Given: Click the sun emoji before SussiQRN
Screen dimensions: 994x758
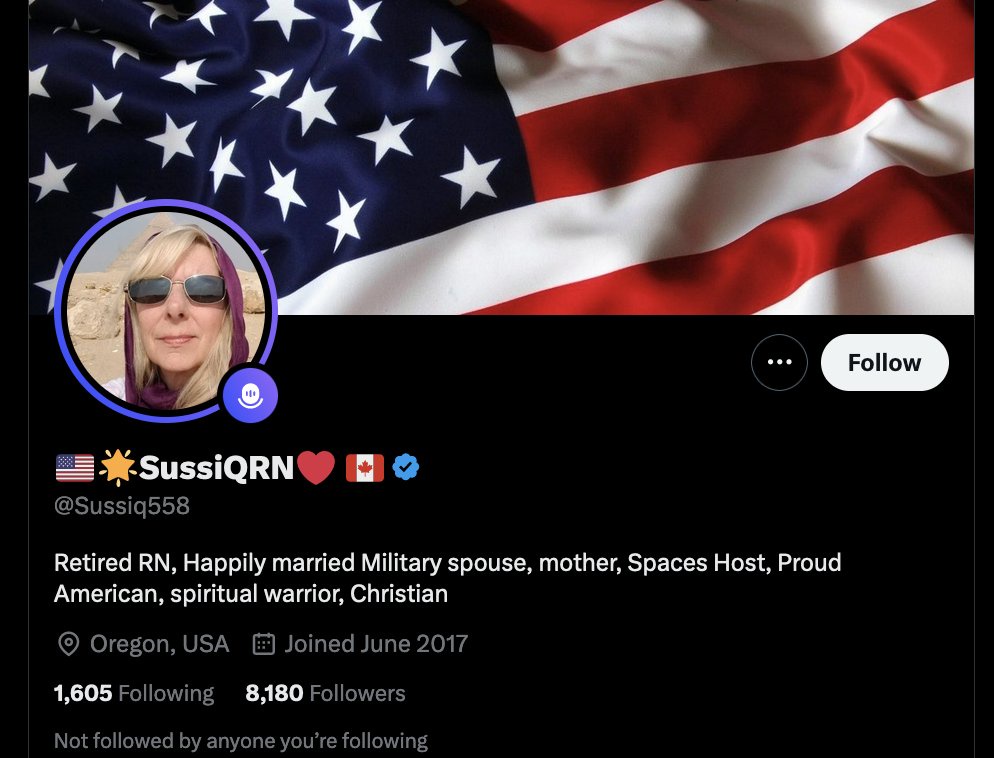Looking at the screenshot, I should (118, 468).
